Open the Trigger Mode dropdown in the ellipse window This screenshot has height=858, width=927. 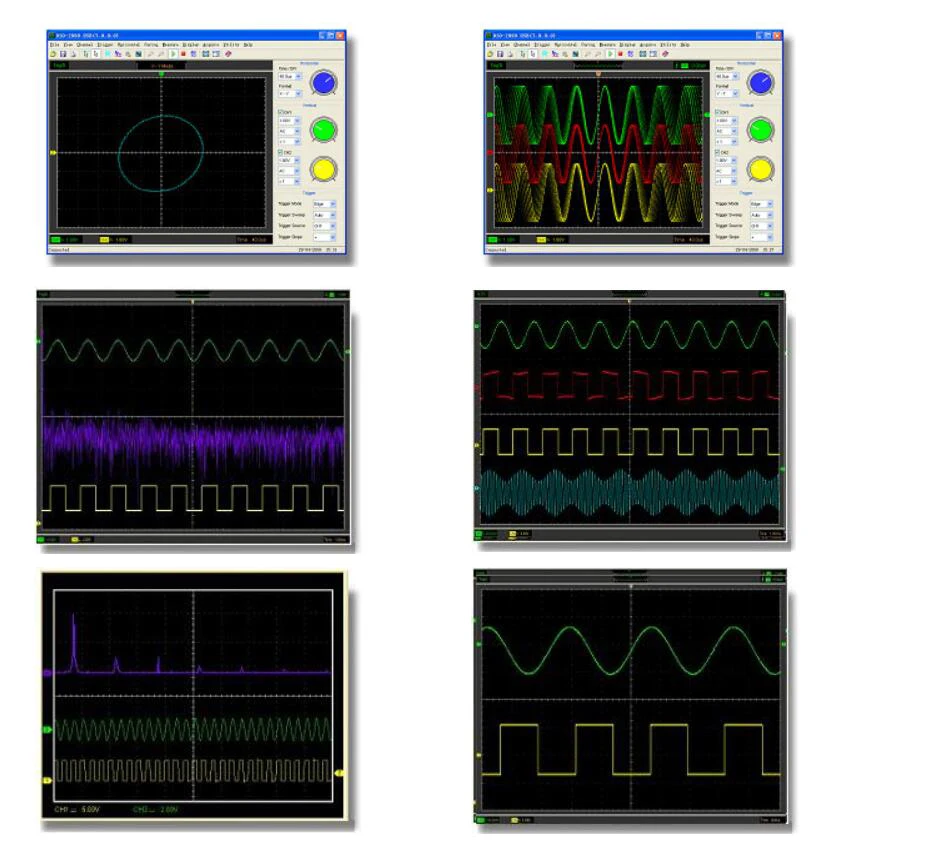point(325,204)
